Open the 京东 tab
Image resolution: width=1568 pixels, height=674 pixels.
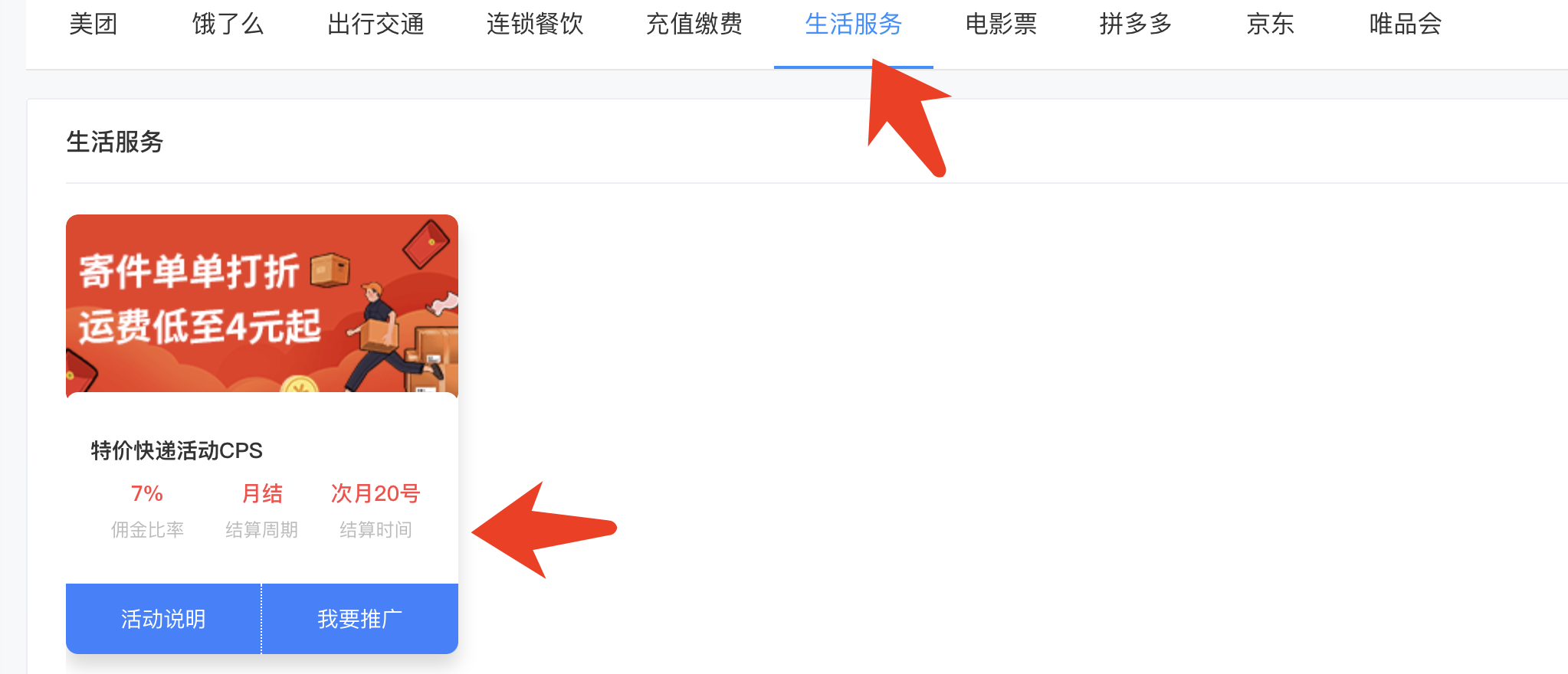tap(1271, 25)
